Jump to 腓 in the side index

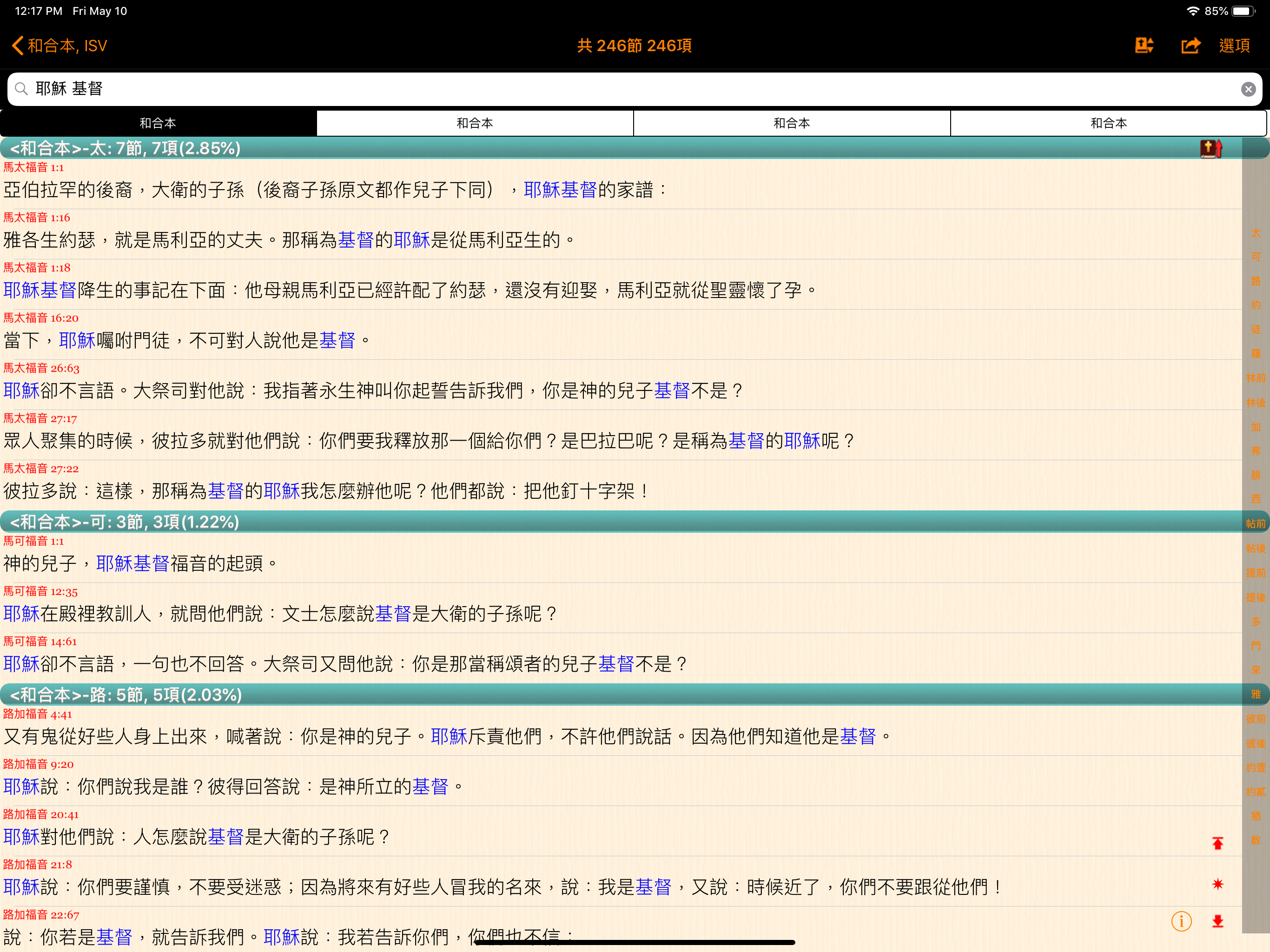coord(1256,476)
